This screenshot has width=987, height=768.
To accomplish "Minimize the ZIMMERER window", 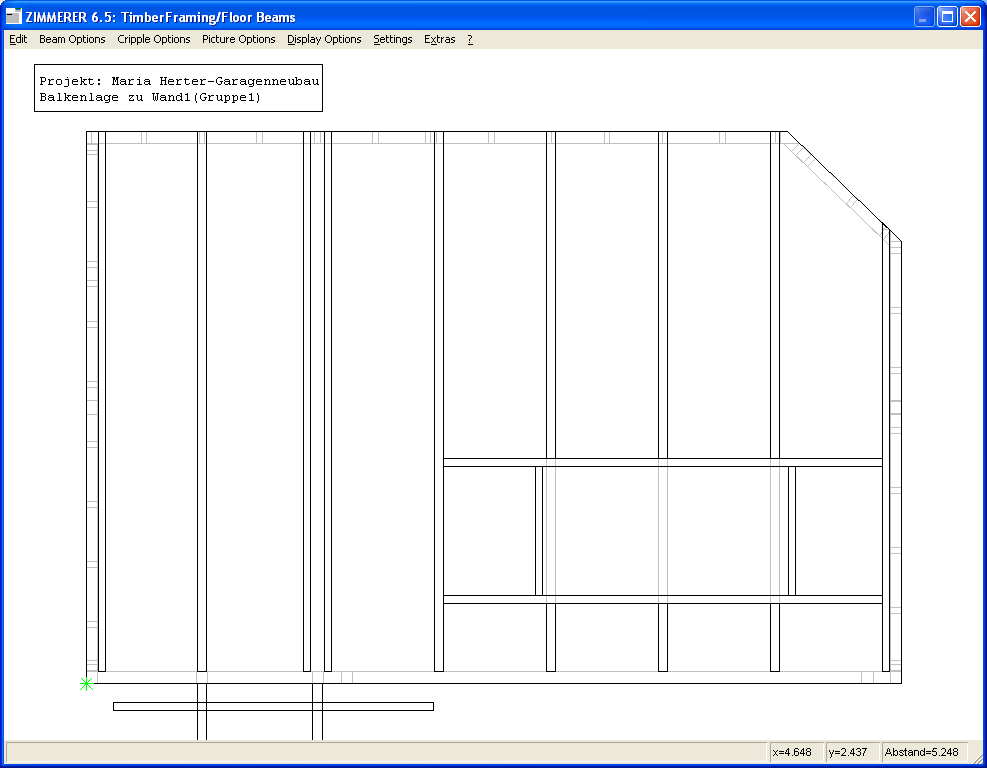I will coord(923,16).
